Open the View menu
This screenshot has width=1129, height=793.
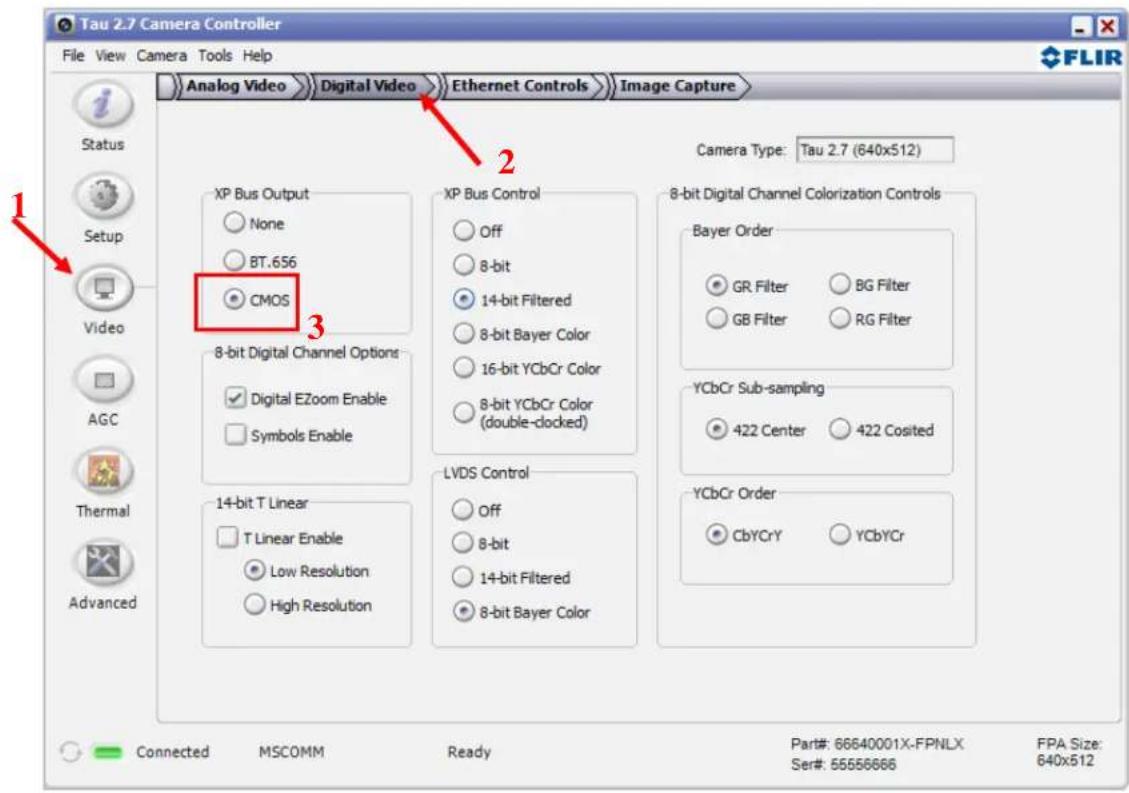pyautogui.click(x=110, y=55)
